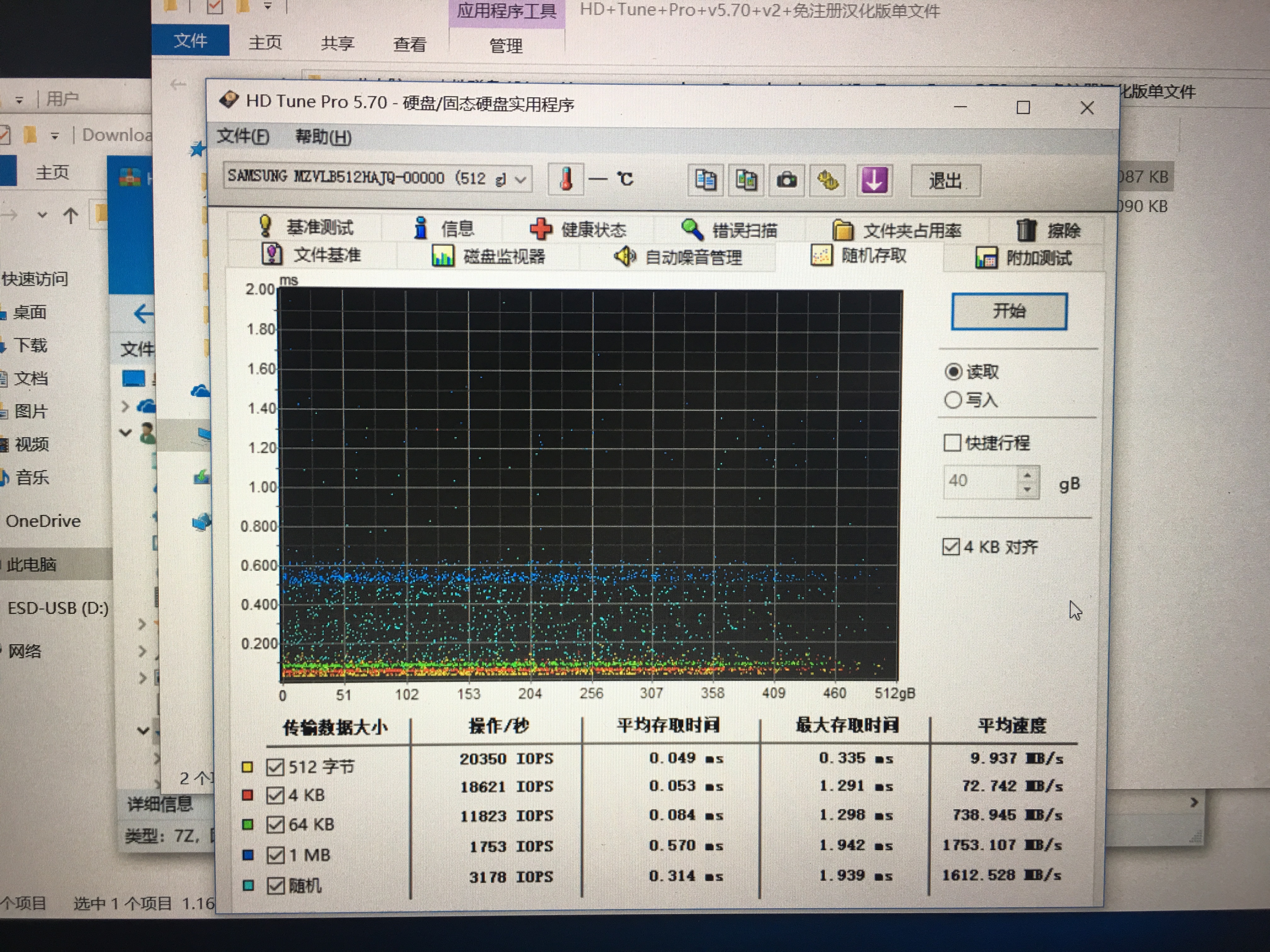
Task: Click the red 4 KB color swatch
Action: click(248, 795)
